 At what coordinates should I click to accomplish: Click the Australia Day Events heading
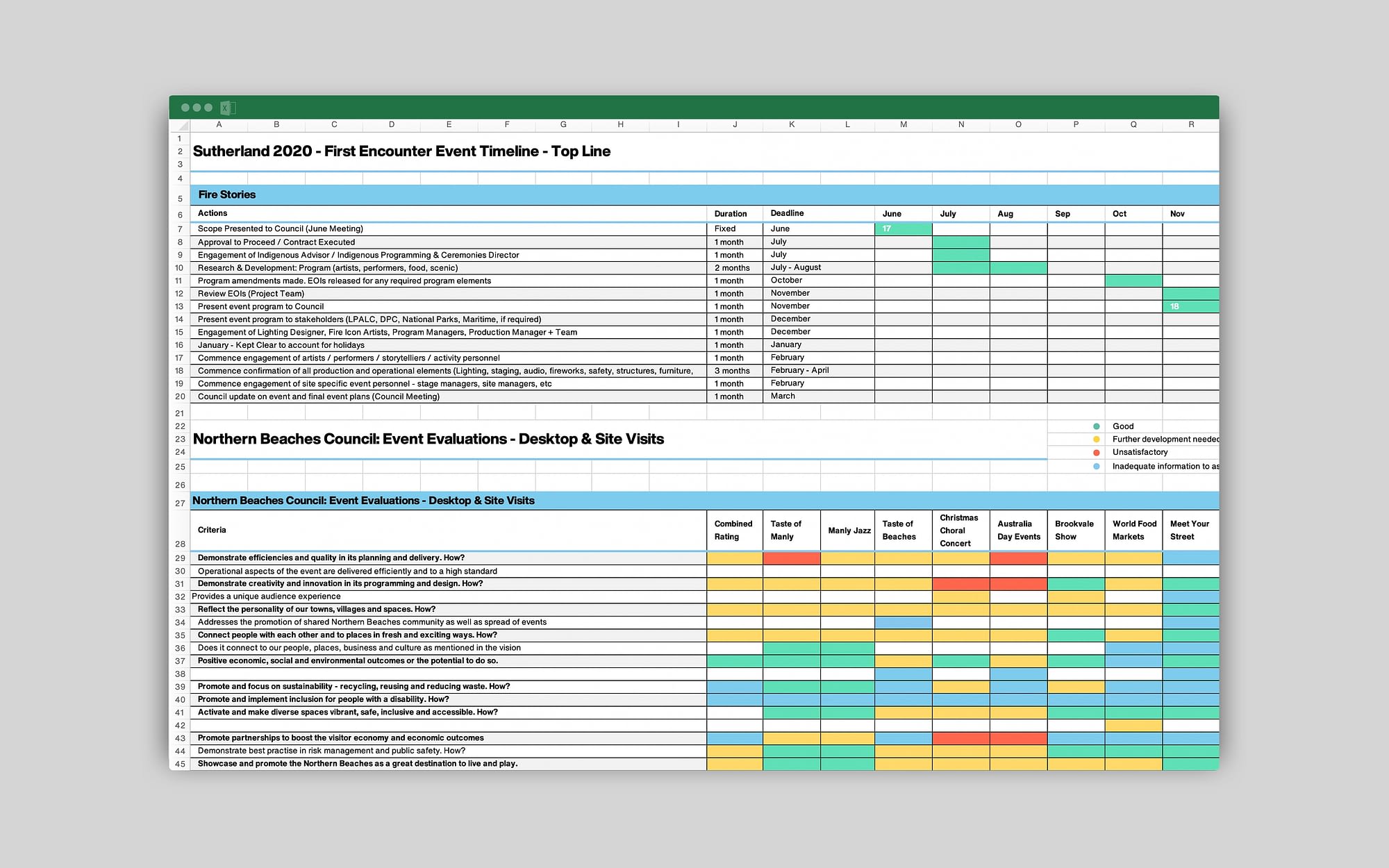tap(1019, 530)
